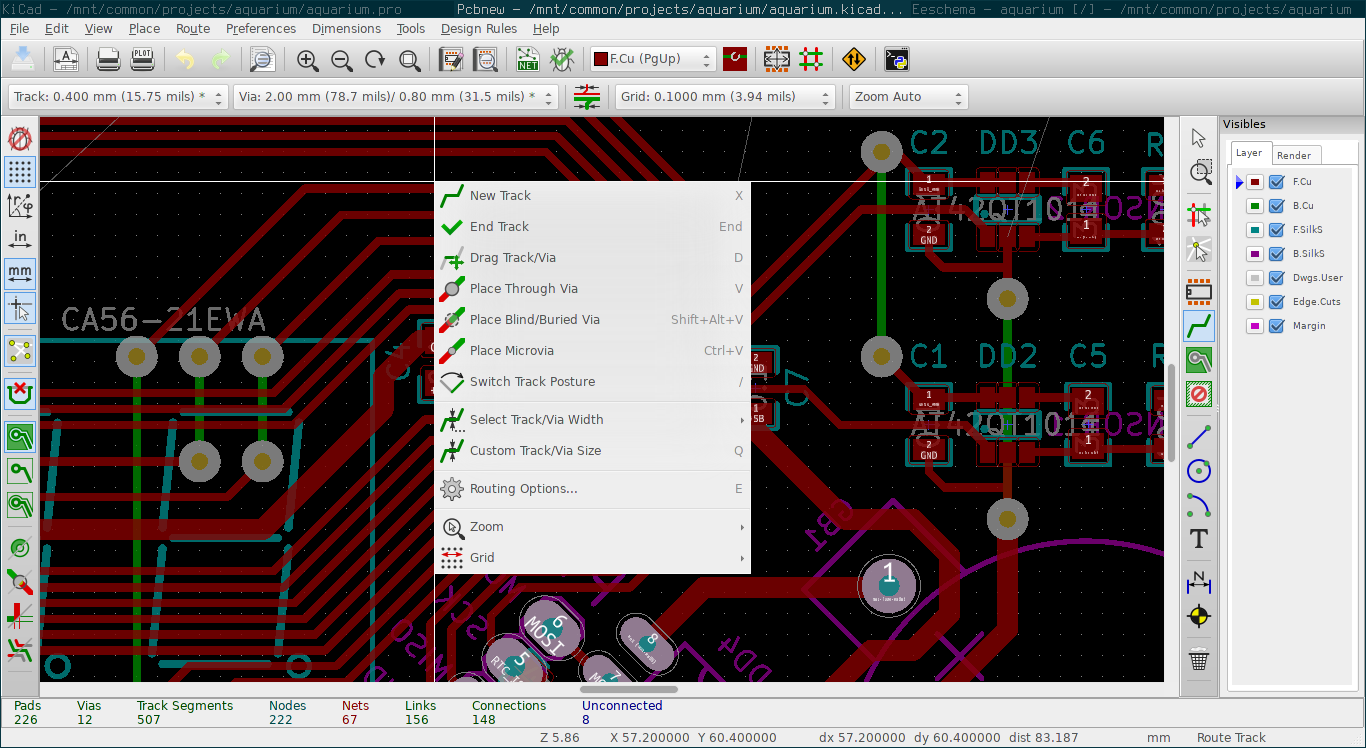Click Routing Options in context menu

(x=523, y=489)
